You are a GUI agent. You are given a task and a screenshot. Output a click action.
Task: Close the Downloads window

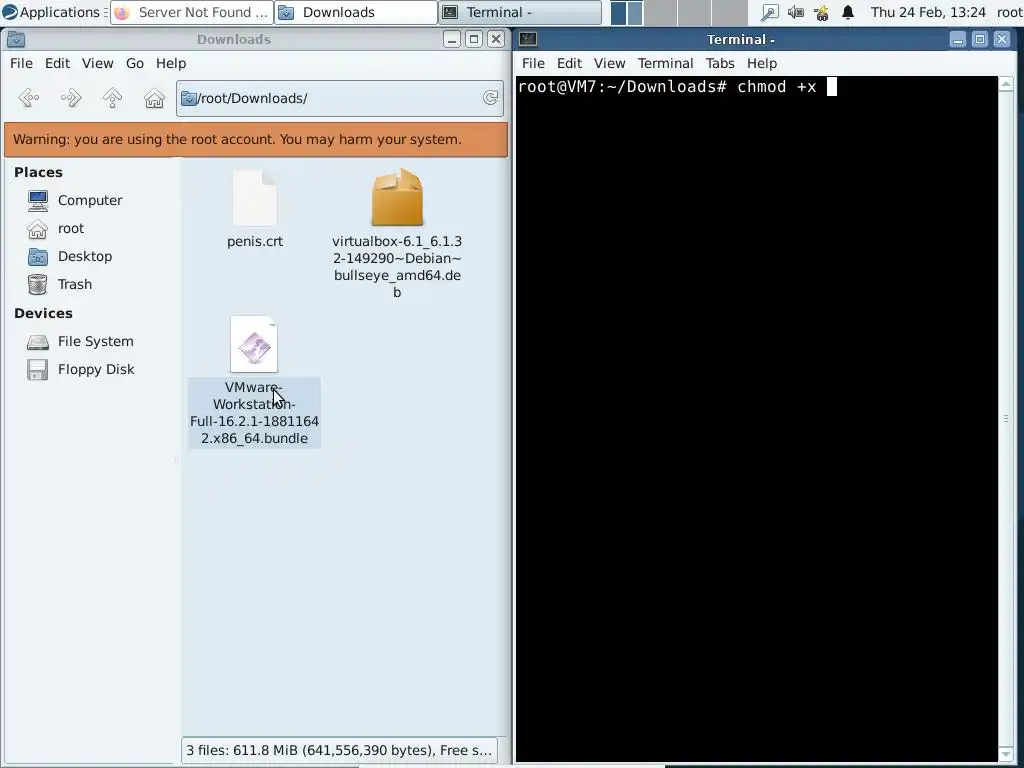point(496,39)
